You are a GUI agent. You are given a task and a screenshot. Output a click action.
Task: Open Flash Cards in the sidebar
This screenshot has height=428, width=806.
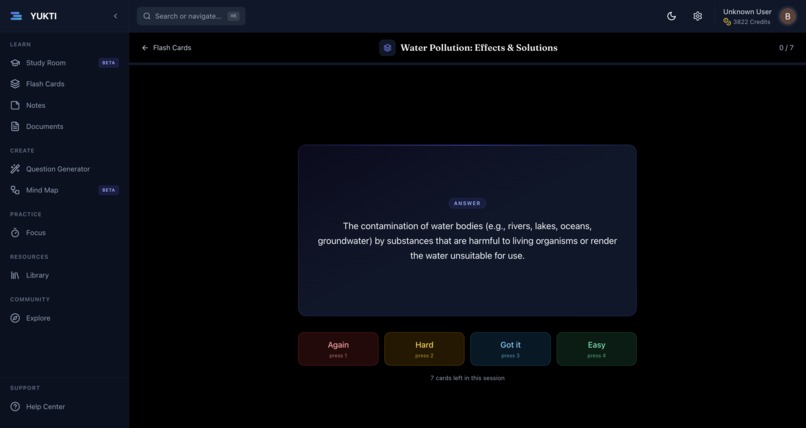(64, 84)
